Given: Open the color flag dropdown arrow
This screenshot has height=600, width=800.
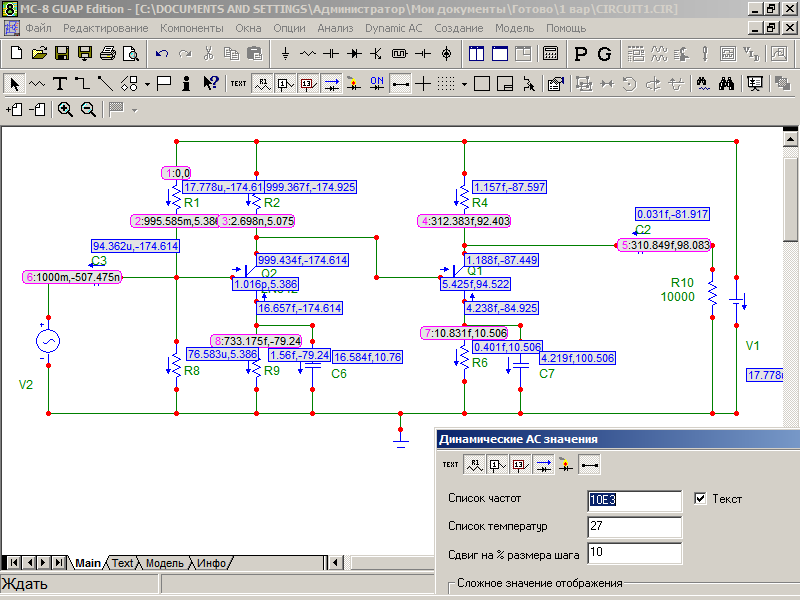Looking at the screenshot, I should pyautogui.click(x=134, y=109).
